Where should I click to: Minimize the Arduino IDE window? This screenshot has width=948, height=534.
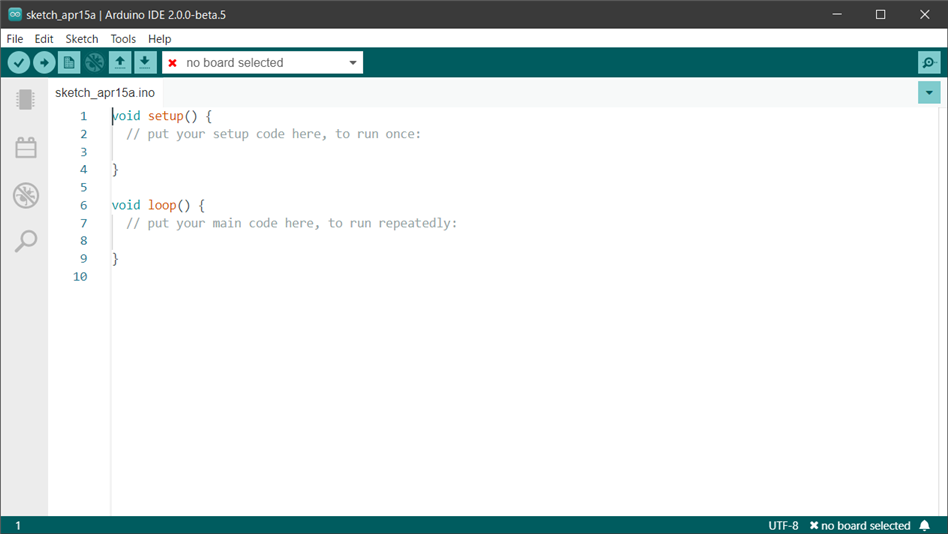837,14
